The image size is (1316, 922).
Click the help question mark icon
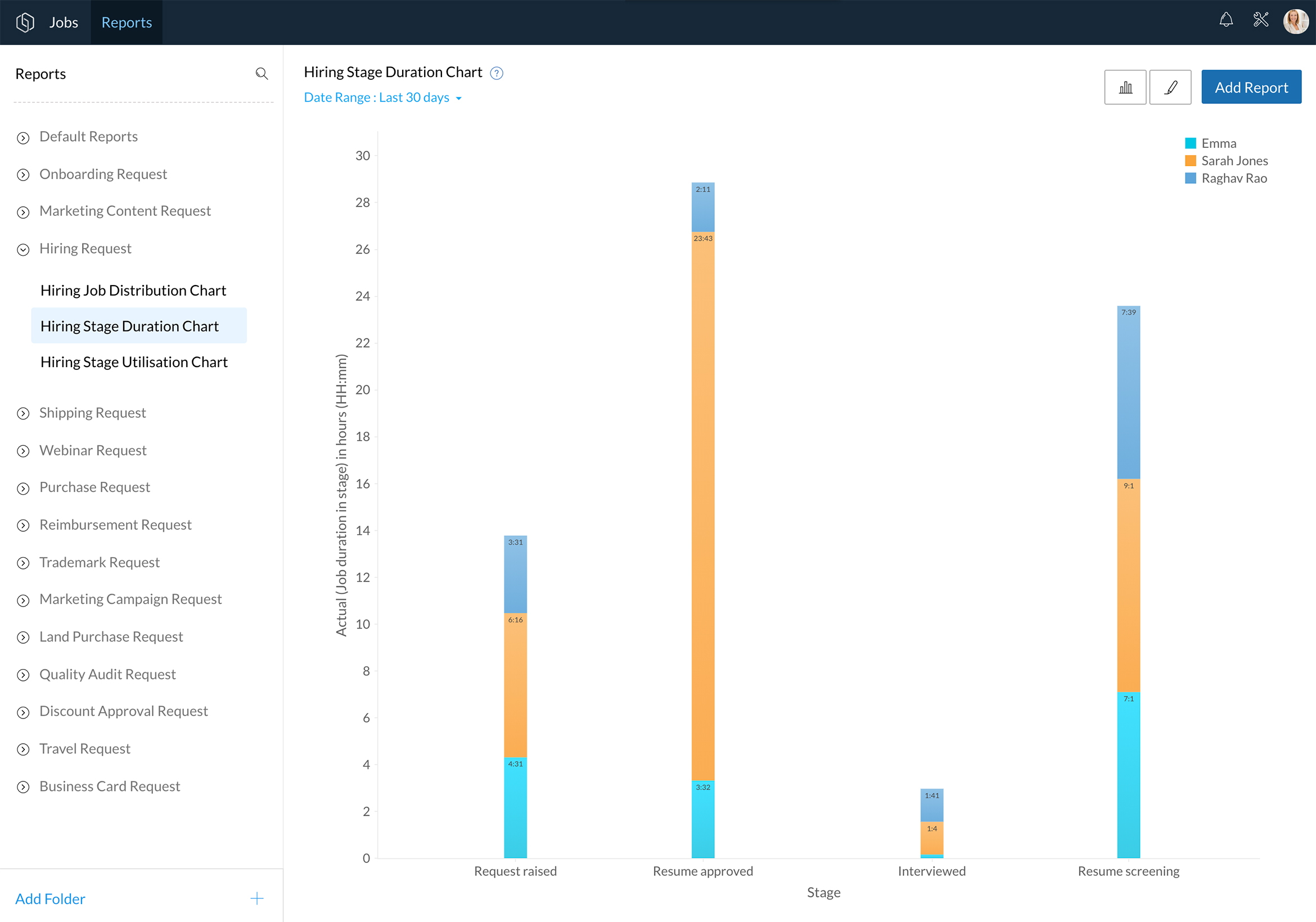pyautogui.click(x=497, y=73)
